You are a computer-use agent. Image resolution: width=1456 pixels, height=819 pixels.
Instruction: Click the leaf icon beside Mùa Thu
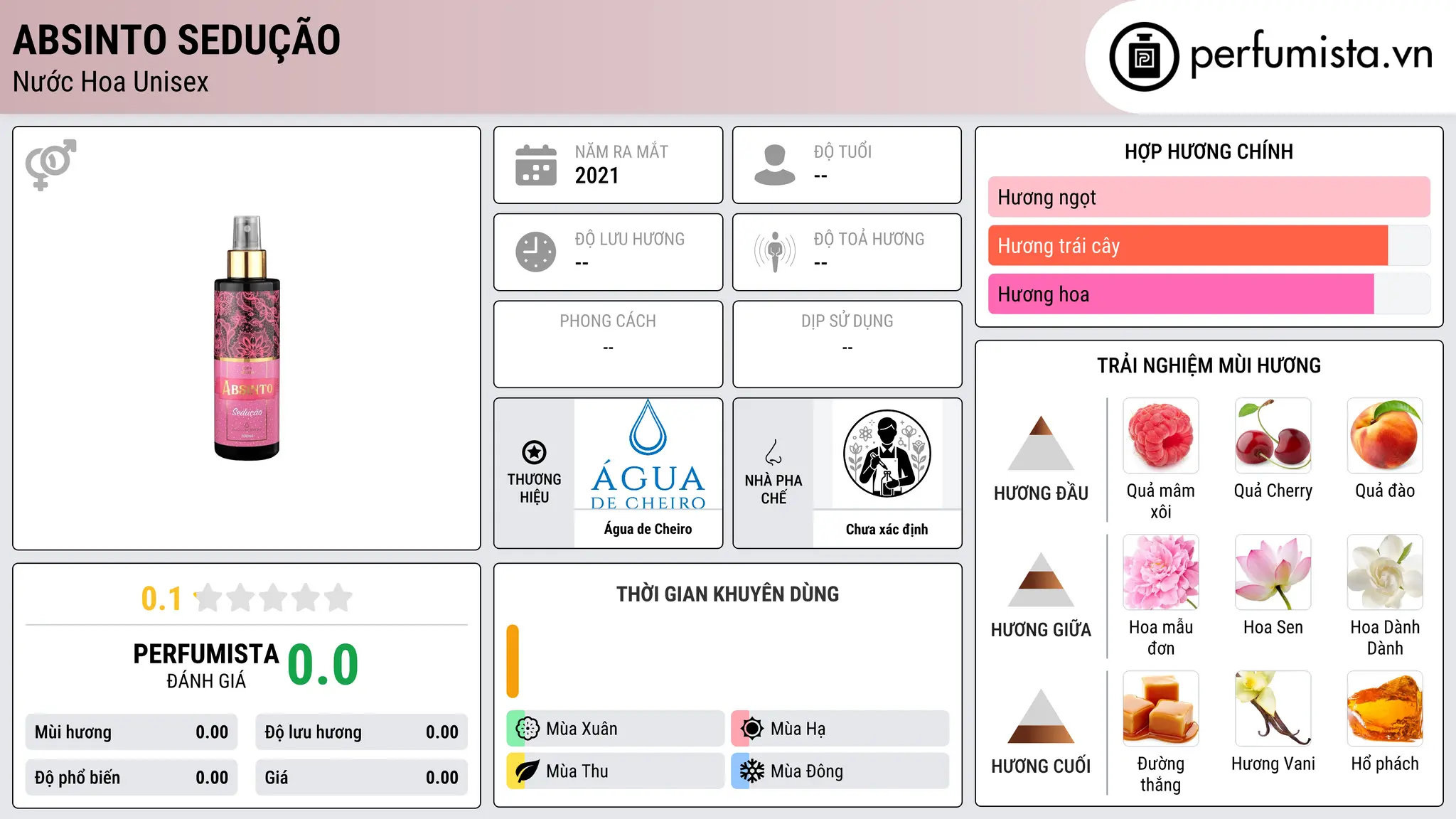(528, 771)
